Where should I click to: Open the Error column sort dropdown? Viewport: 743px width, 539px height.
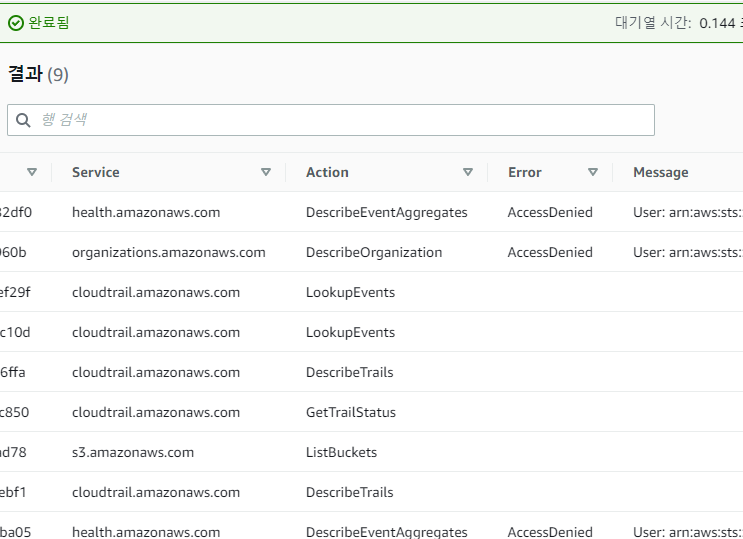[592, 172]
